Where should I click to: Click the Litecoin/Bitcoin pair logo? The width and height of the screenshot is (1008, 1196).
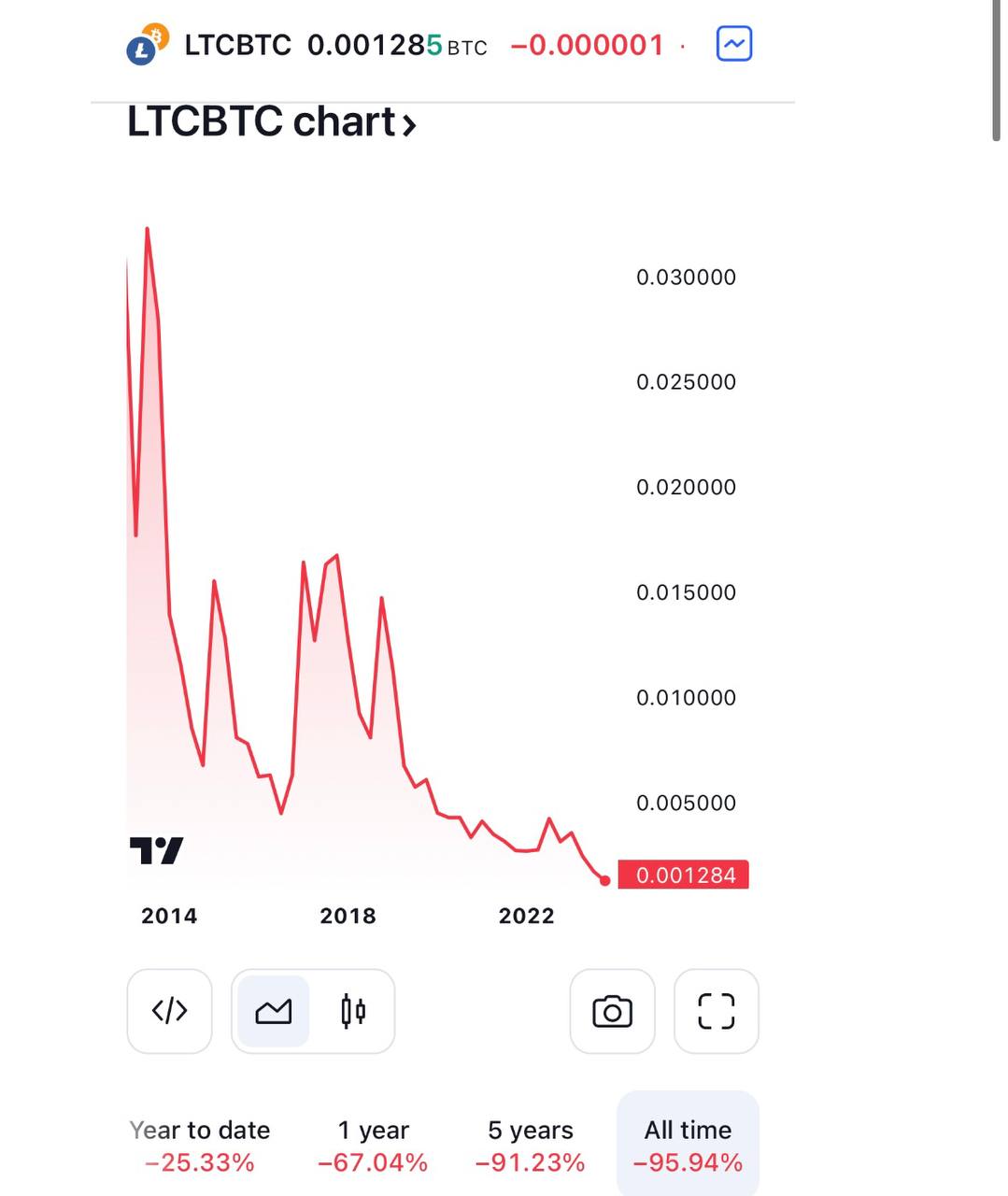pos(148,44)
